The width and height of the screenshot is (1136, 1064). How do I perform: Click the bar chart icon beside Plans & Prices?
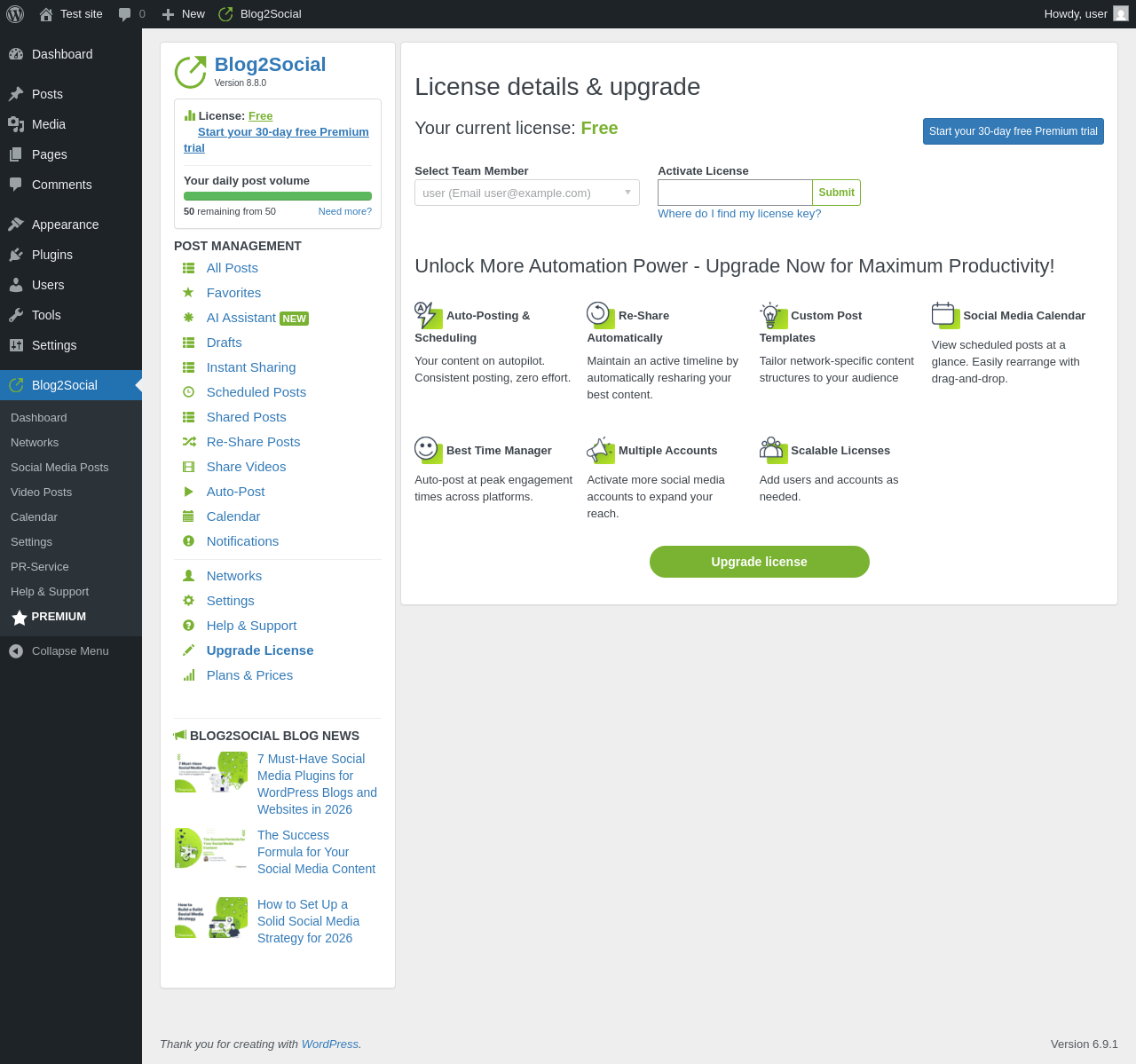[x=188, y=675]
